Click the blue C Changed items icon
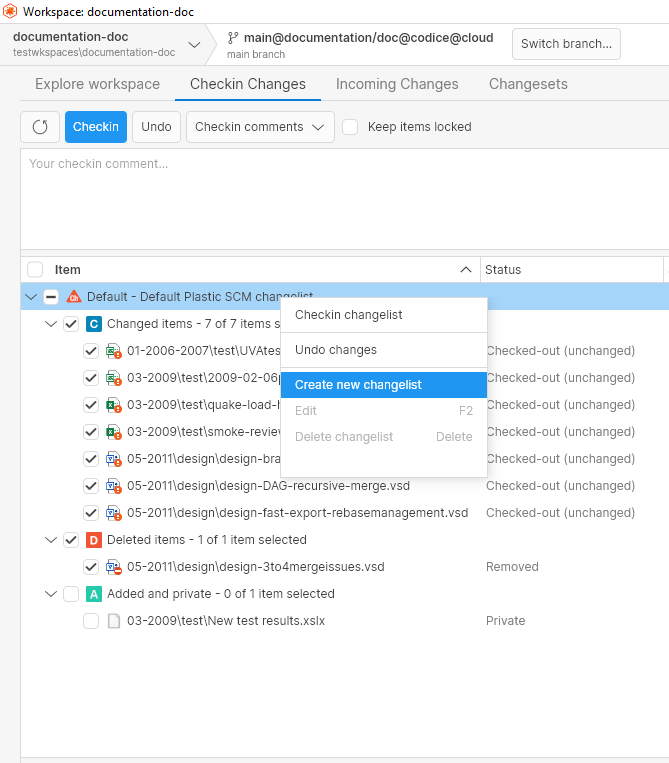 click(94, 324)
